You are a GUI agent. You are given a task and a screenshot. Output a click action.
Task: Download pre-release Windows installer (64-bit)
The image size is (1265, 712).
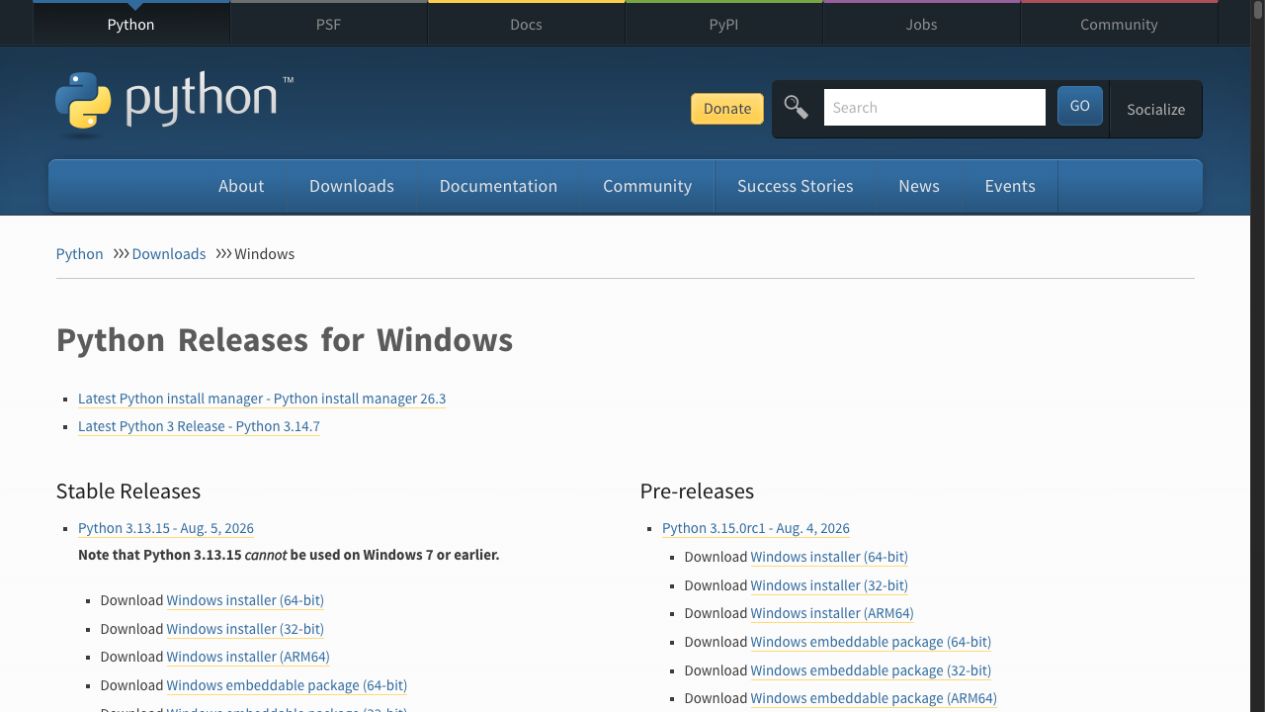point(829,557)
